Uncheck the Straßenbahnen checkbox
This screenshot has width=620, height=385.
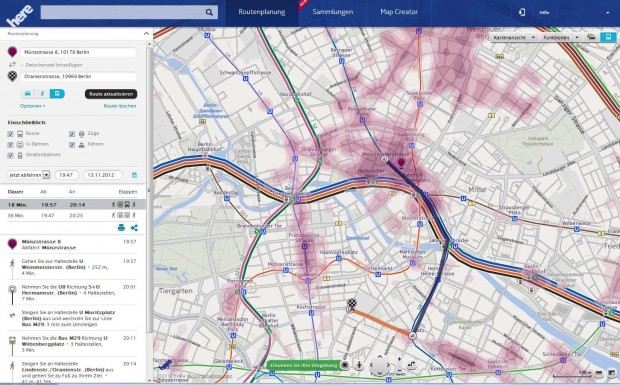pyautogui.click(x=10, y=155)
